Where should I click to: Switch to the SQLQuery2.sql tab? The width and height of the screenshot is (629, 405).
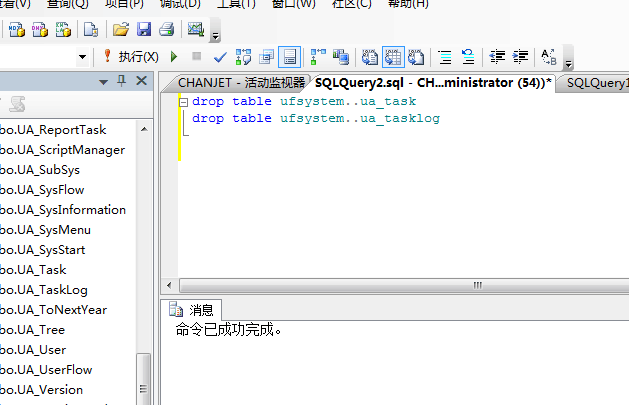(433, 83)
